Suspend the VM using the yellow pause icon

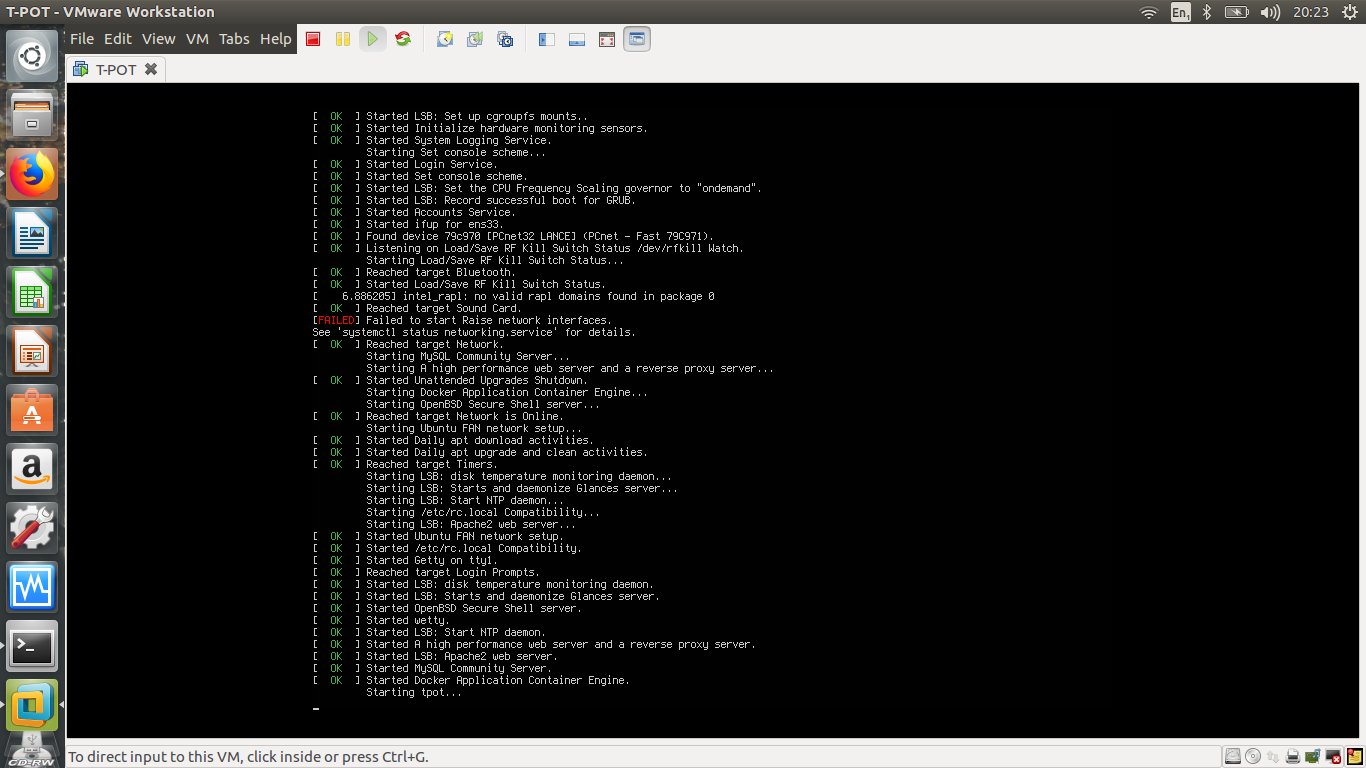tap(343, 39)
